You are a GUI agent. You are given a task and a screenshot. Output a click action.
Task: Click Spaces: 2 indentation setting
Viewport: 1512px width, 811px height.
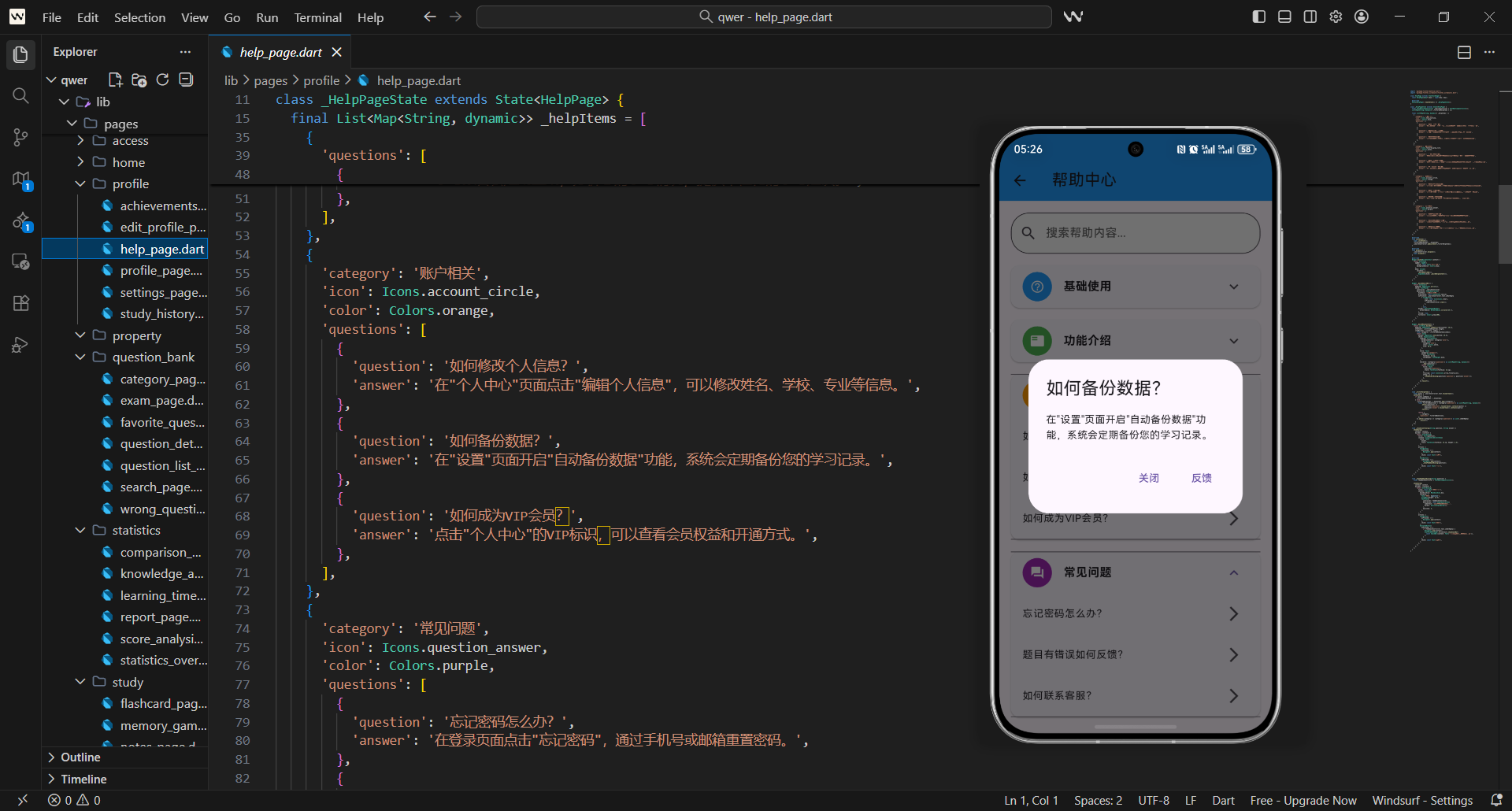[x=1098, y=800]
